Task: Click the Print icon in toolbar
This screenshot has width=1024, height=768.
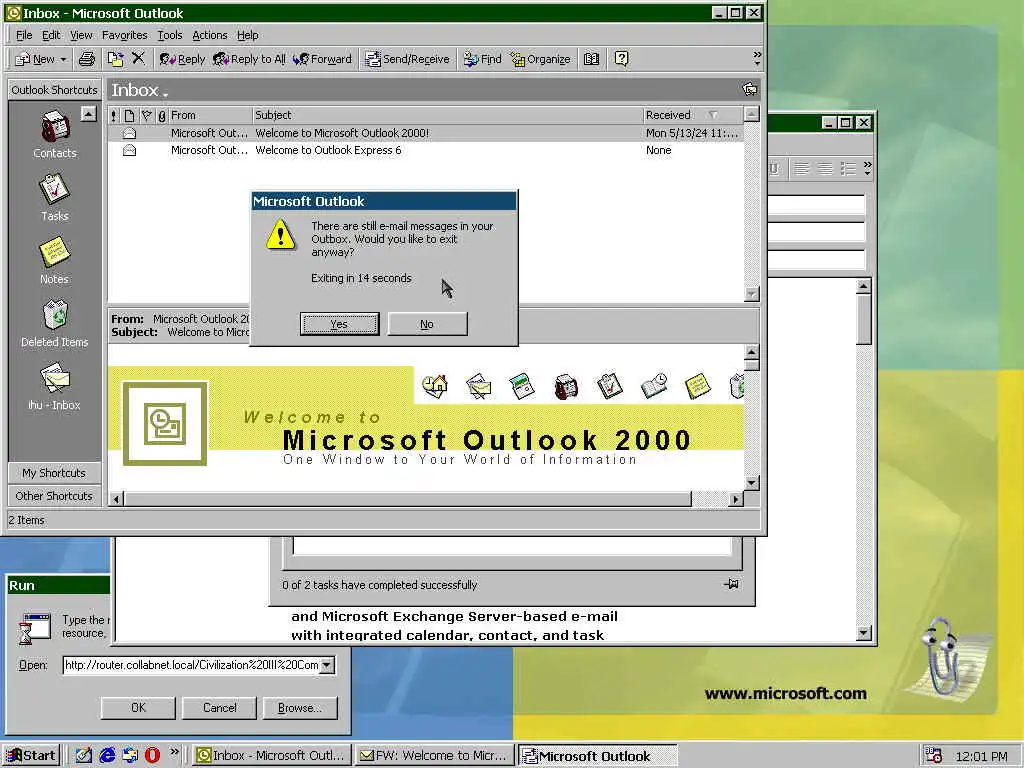Action: tap(87, 59)
